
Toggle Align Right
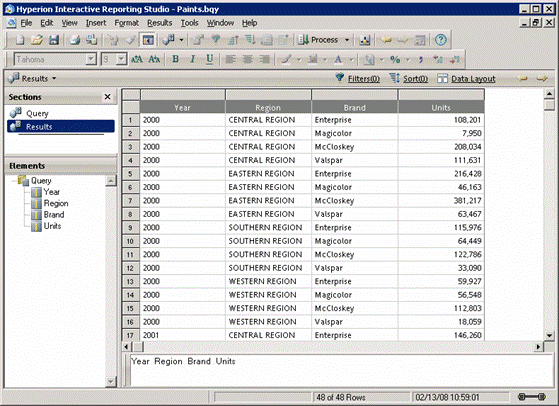[265, 59]
